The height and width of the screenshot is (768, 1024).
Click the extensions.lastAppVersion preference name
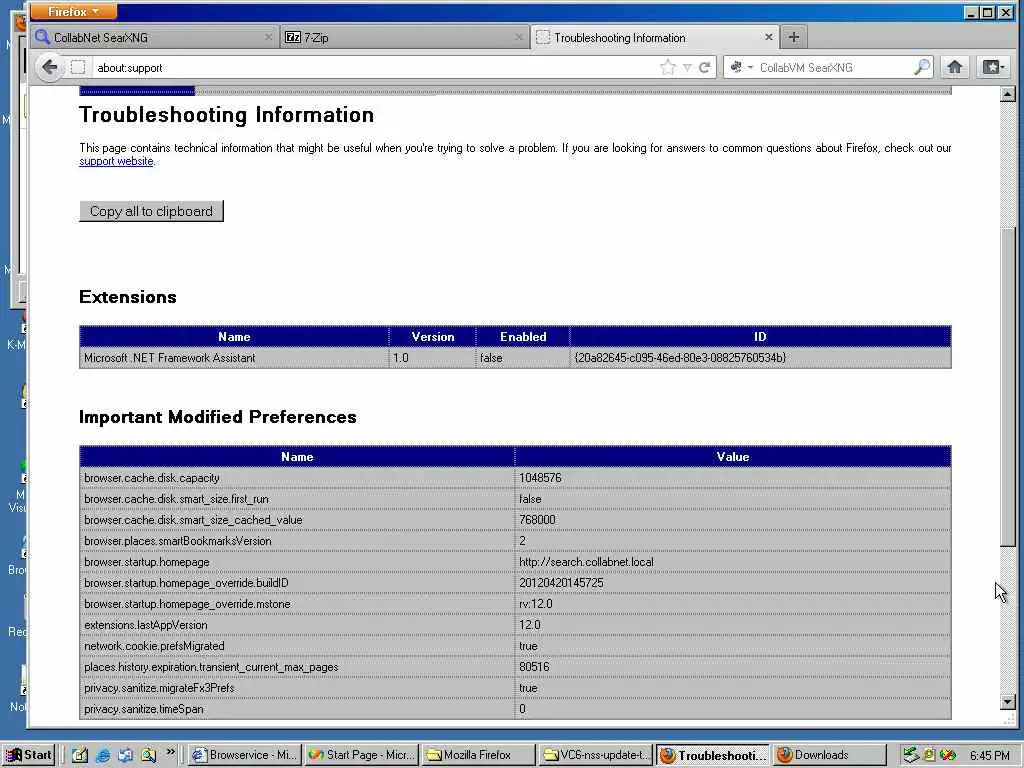(146, 625)
